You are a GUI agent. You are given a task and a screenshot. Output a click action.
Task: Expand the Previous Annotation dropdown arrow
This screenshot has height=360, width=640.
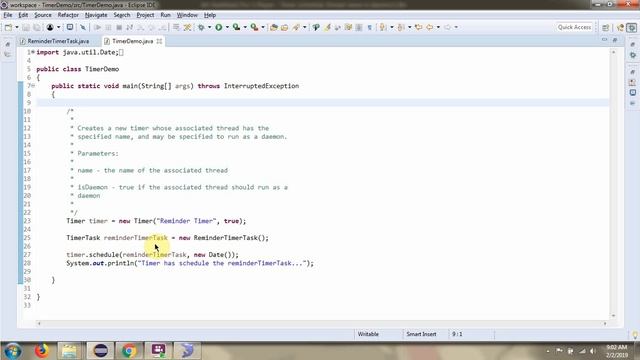click(409, 27)
